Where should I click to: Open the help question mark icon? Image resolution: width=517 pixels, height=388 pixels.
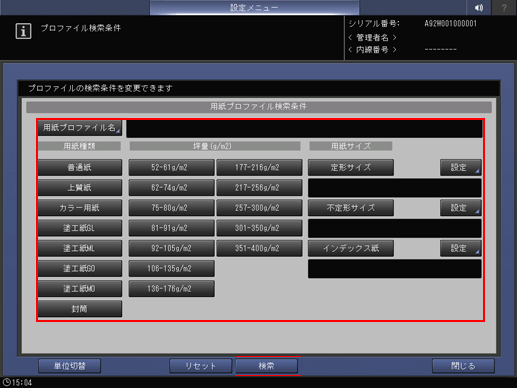point(504,7)
